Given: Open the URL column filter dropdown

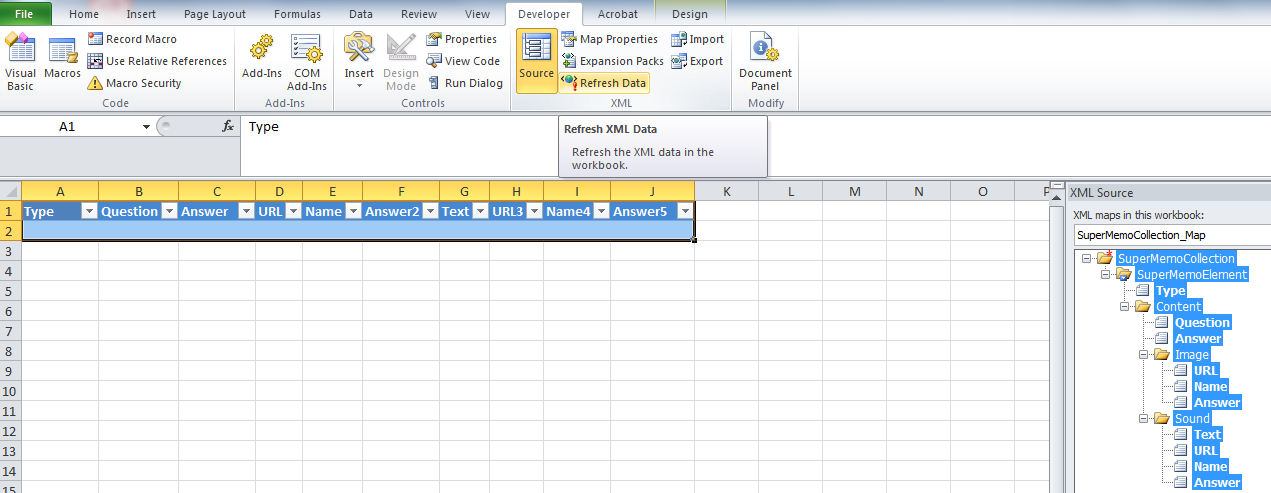Looking at the screenshot, I should point(292,211).
